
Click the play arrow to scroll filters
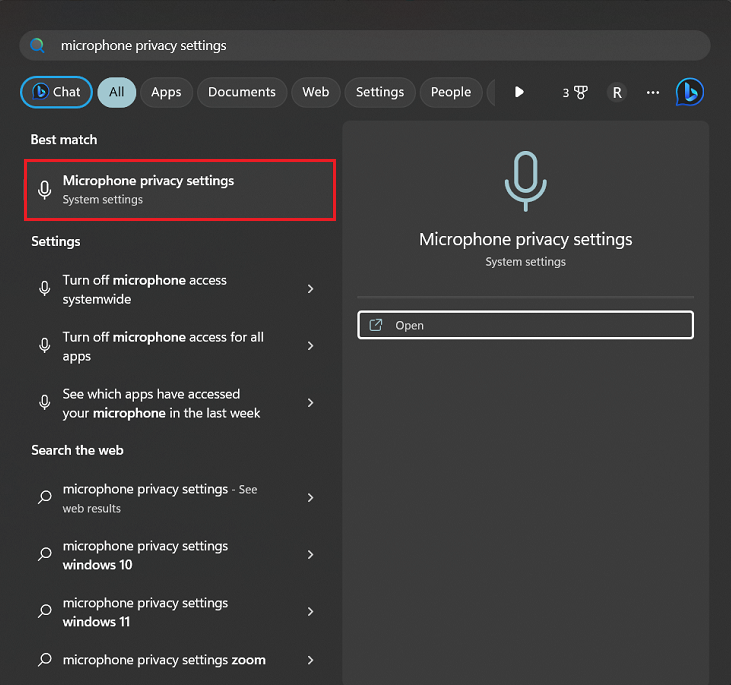(x=519, y=92)
